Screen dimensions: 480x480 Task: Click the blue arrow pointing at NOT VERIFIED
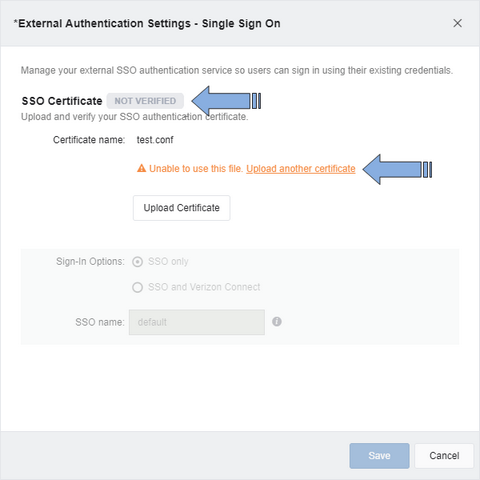(x=226, y=101)
